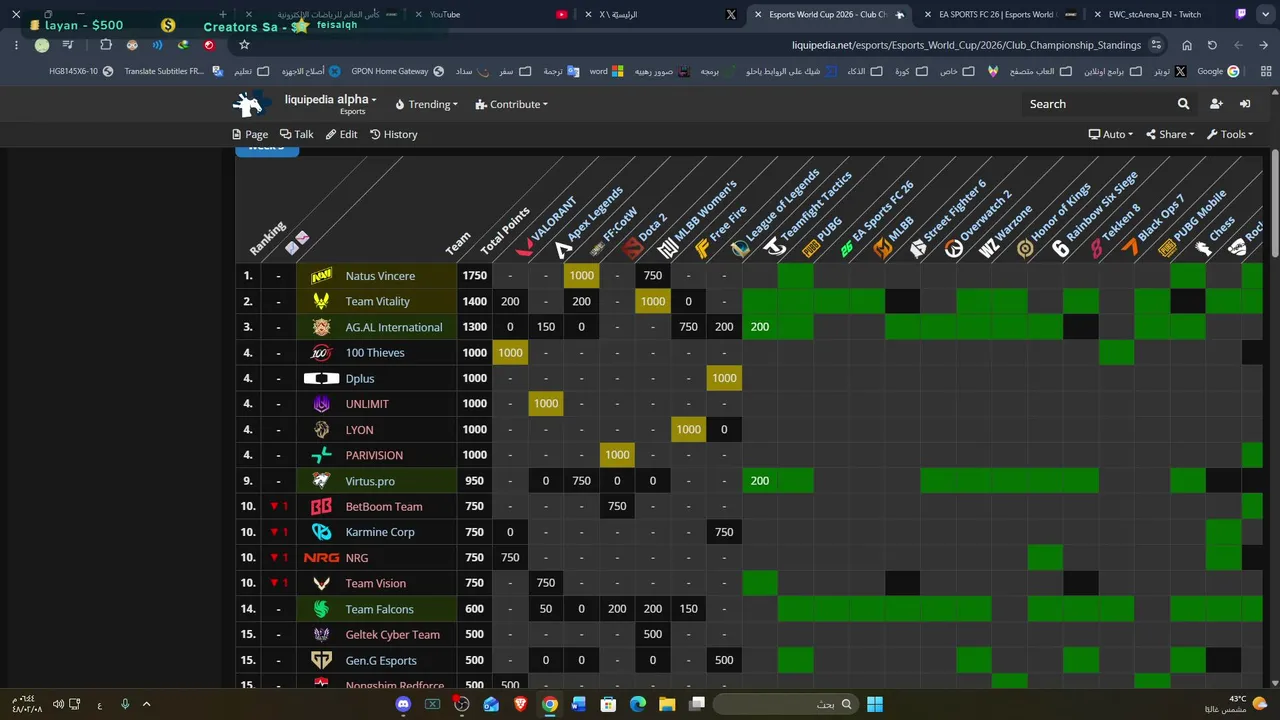
Task: Open the Karmine Corp team link
Action: click(x=380, y=532)
